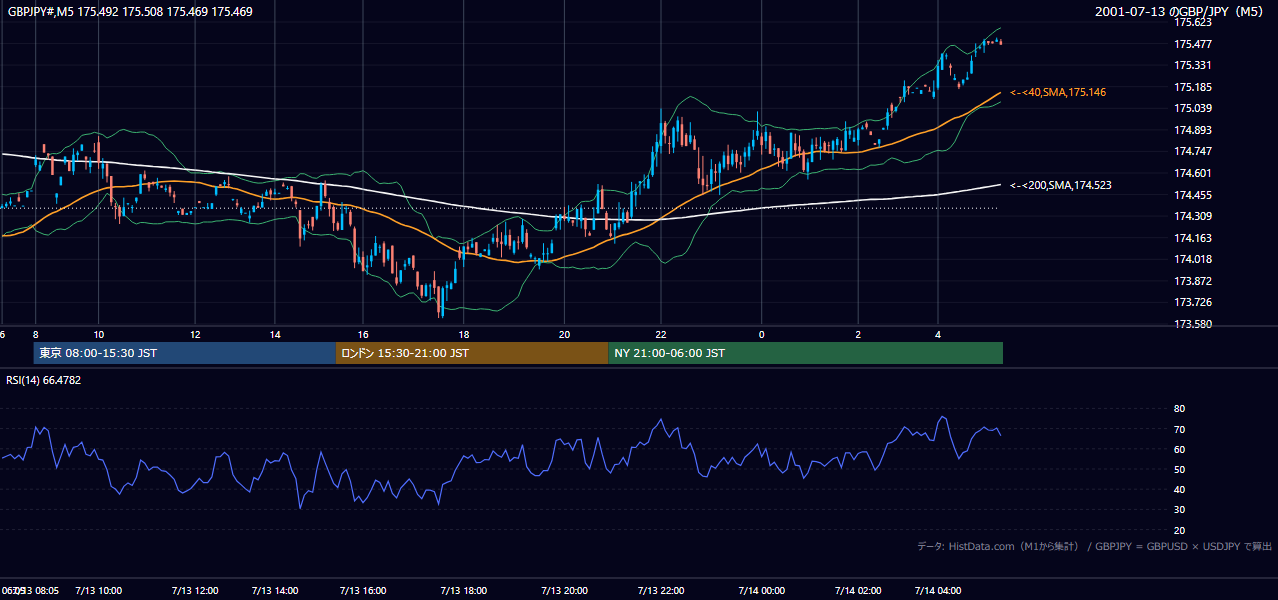1278x600 pixels.
Task: Click the 174.747 price axis label
Action: click(1193, 151)
